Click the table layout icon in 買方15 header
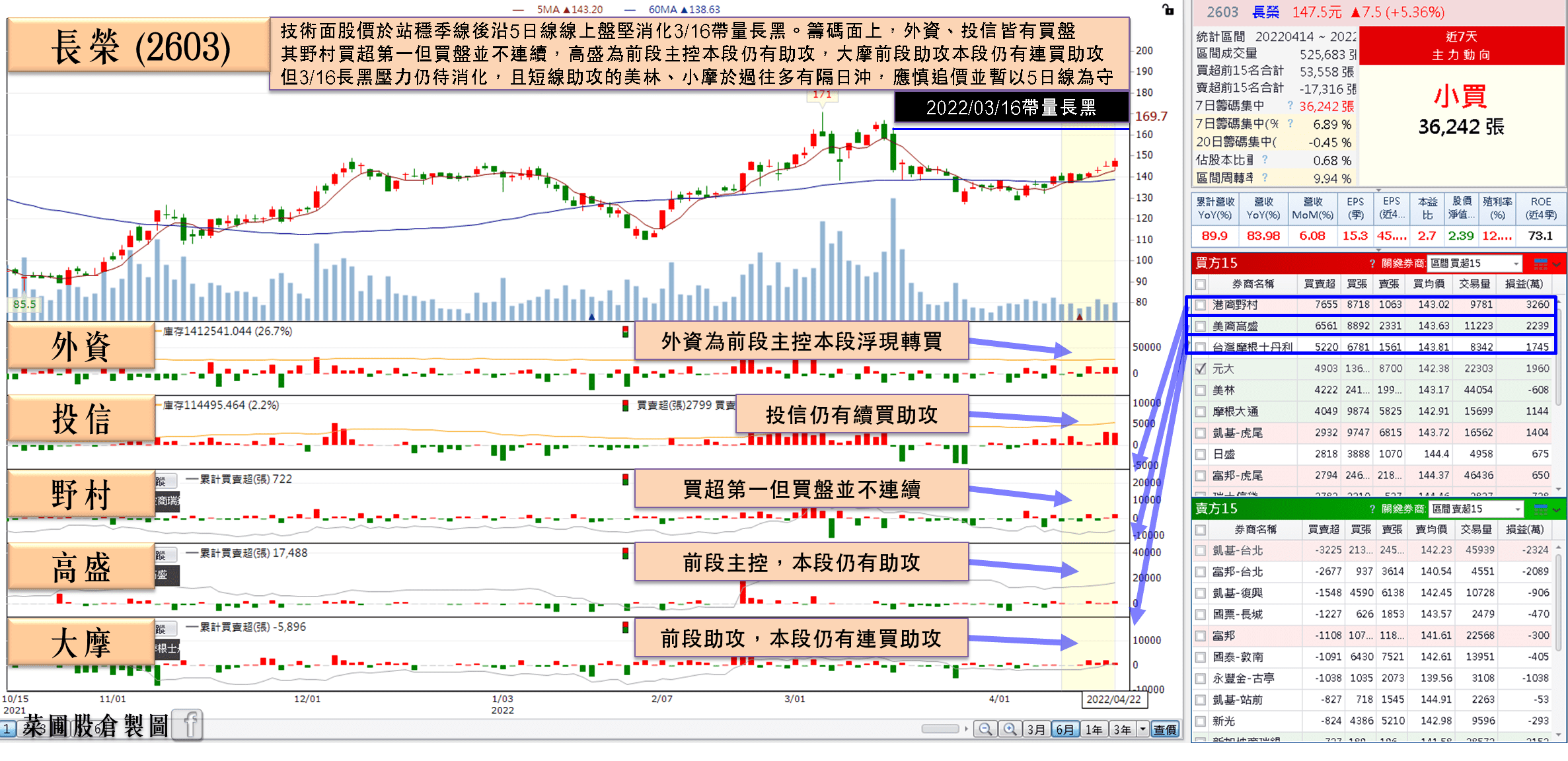The width and height of the screenshot is (1568, 761). point(1540,264)
